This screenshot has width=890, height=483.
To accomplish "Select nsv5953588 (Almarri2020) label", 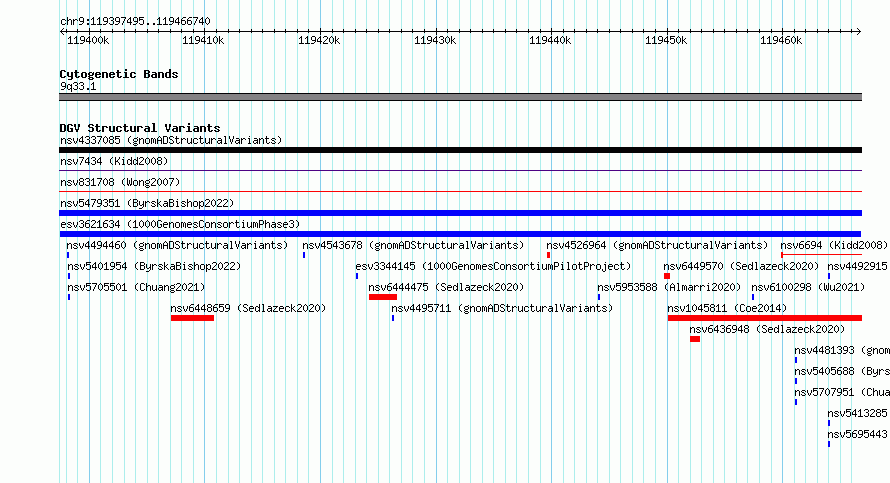I will 669,287.
